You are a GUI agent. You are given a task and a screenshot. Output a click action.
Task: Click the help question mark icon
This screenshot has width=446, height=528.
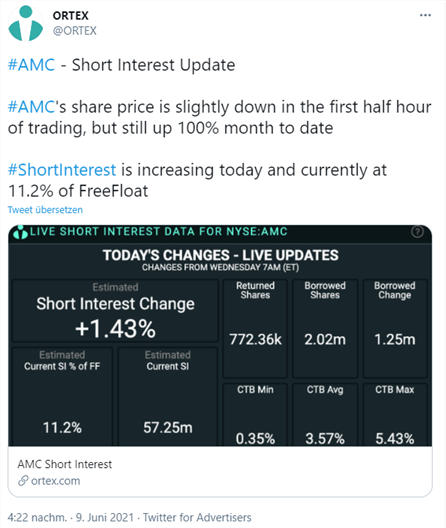point(417,232)
